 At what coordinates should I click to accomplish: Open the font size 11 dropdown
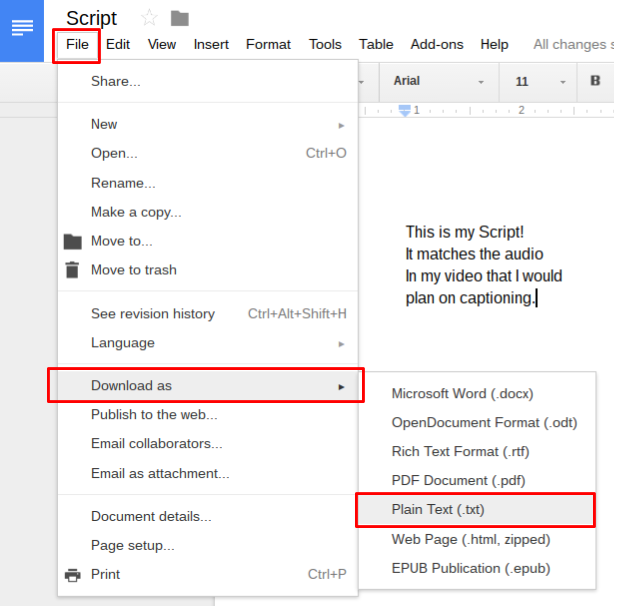pos(539,82)
